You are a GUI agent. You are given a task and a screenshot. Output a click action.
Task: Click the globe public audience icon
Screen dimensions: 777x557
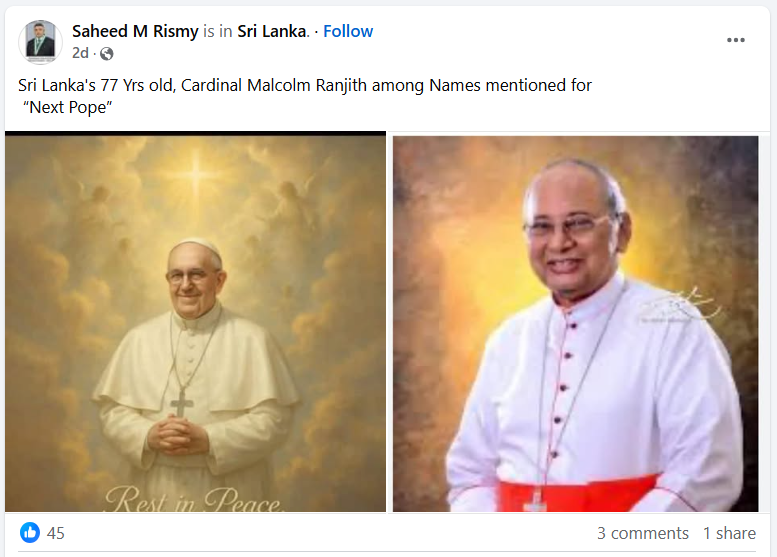tap(107, 54)
